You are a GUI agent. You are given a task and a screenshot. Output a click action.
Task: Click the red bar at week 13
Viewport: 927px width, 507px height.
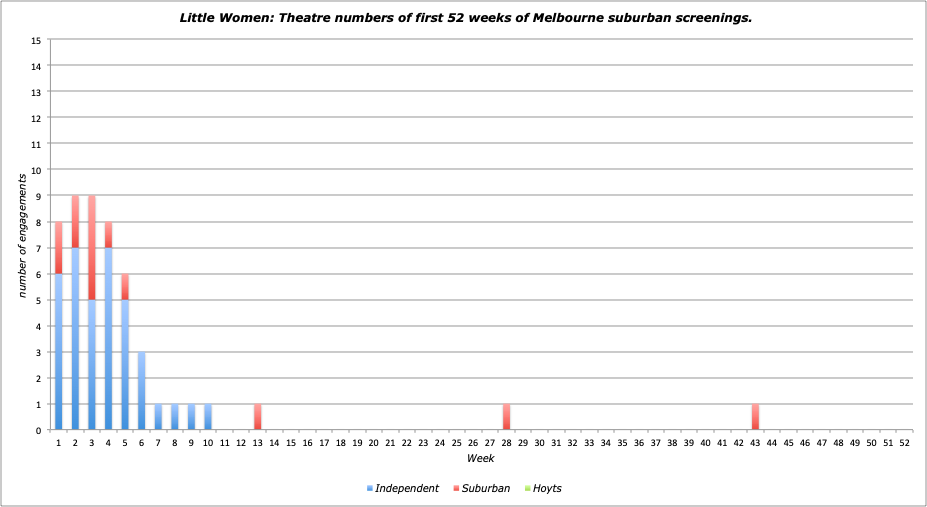(x=258, y=417)
